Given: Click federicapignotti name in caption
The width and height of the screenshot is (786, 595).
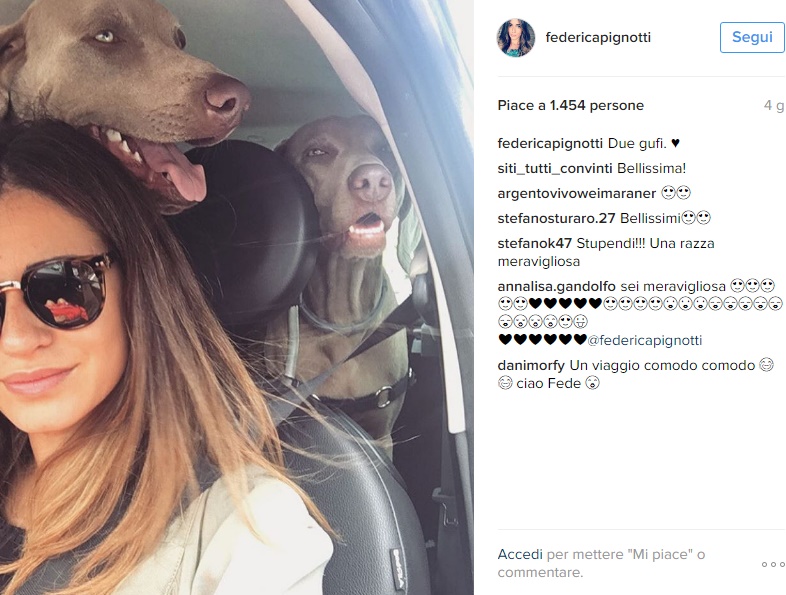Looking at the screenshot, I should [550, 143].
